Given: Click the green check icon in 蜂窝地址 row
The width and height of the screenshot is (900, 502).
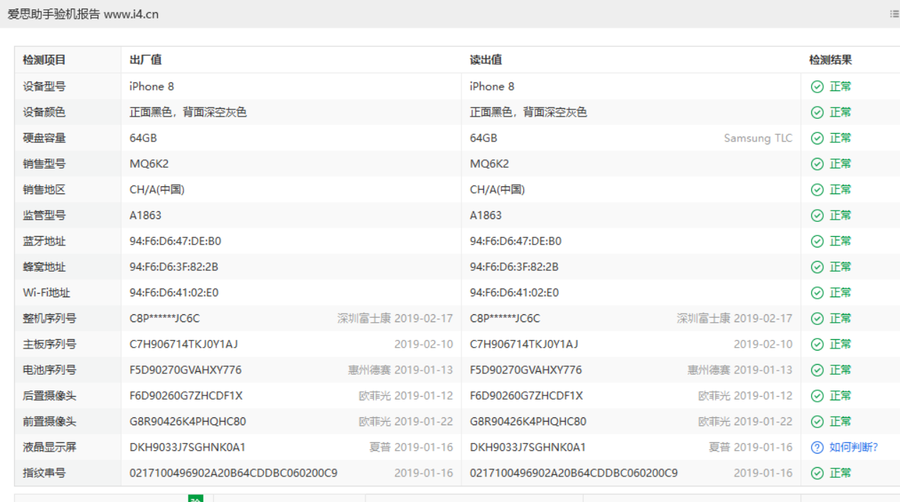Looking at the screenshot, I should [817, 267].
